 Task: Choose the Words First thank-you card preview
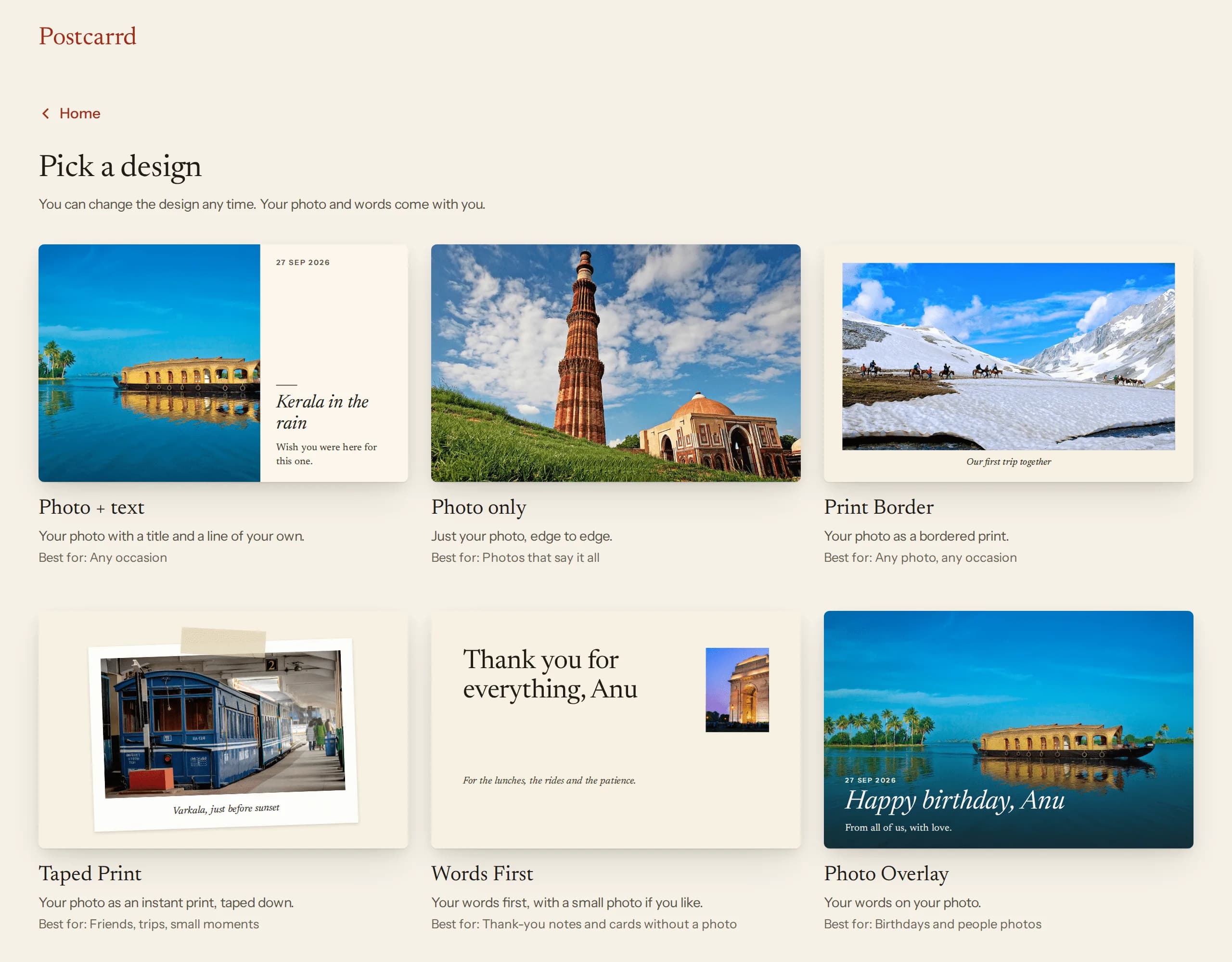616,729
